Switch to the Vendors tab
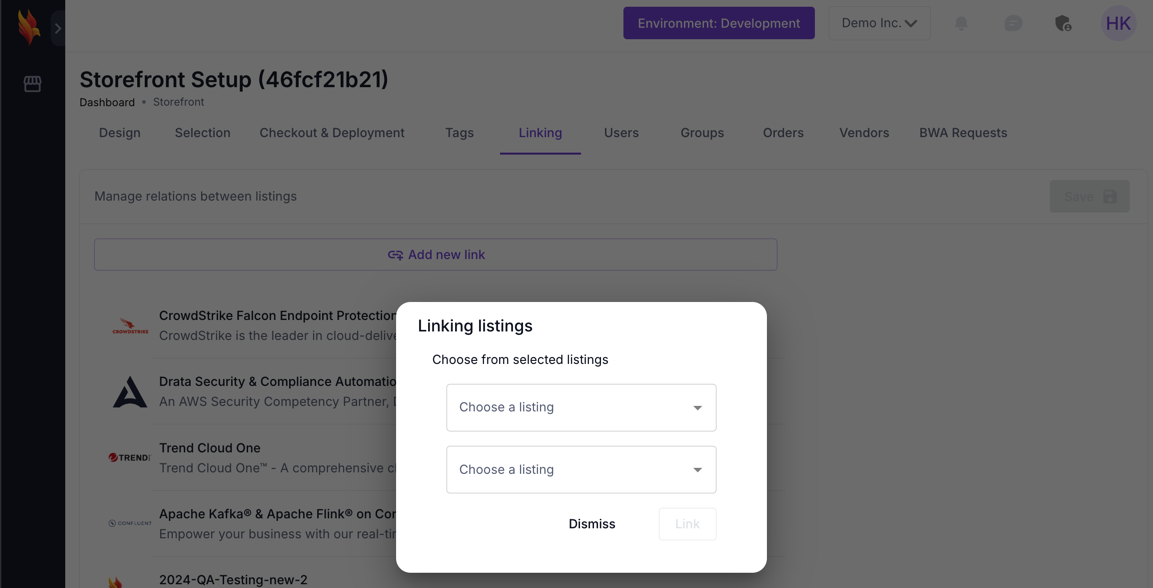 coord(863,133)
